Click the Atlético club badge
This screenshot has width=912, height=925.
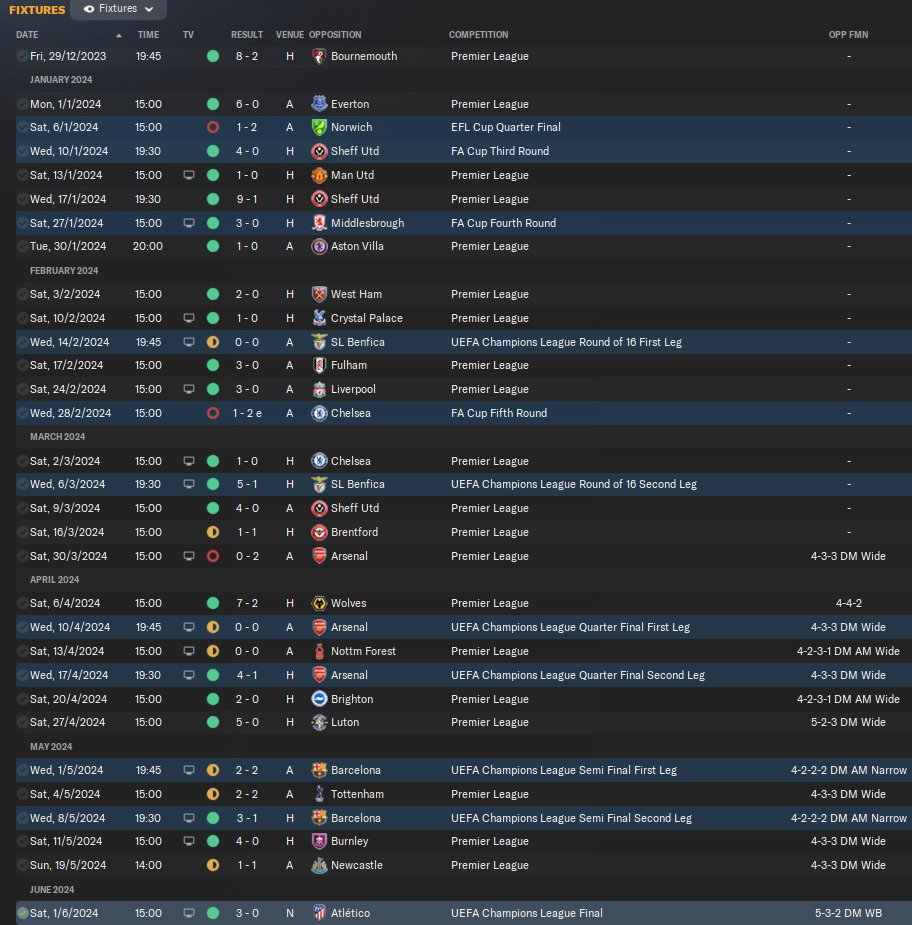[319, 913]
